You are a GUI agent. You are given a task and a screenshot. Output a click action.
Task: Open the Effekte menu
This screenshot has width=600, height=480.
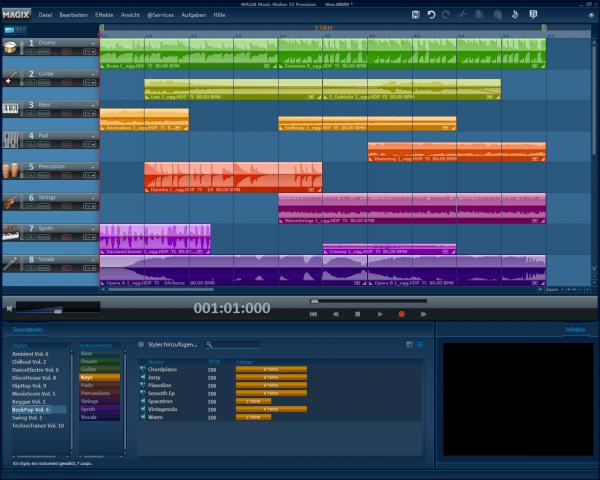click(104, 16)
